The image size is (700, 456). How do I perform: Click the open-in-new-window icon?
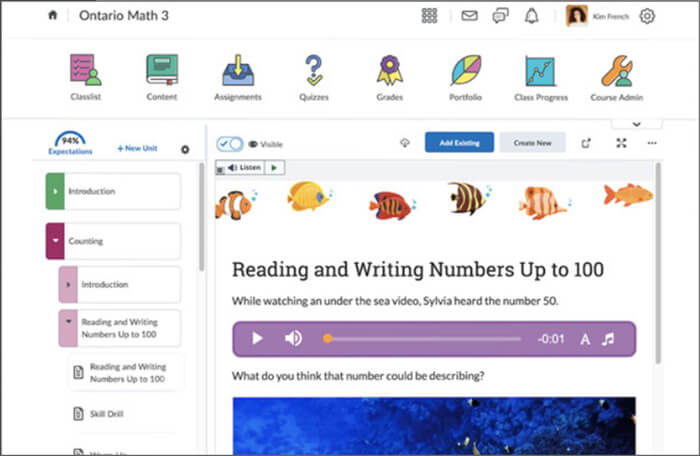click(x=586, y=143)
